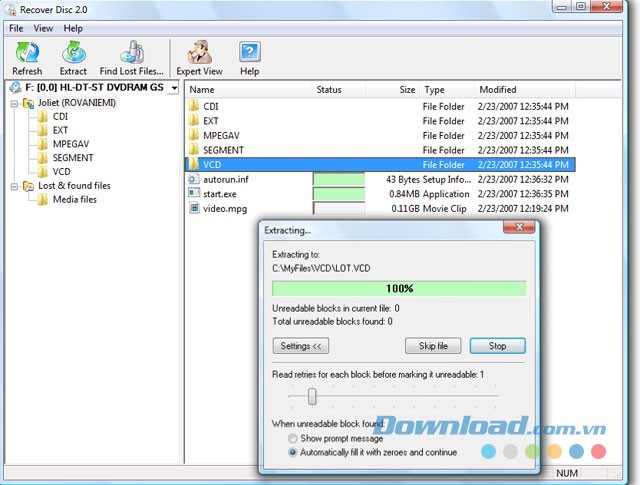640x485 pixels.
Task: Select the start.exe file name
Action: click(x=220, y=194)
